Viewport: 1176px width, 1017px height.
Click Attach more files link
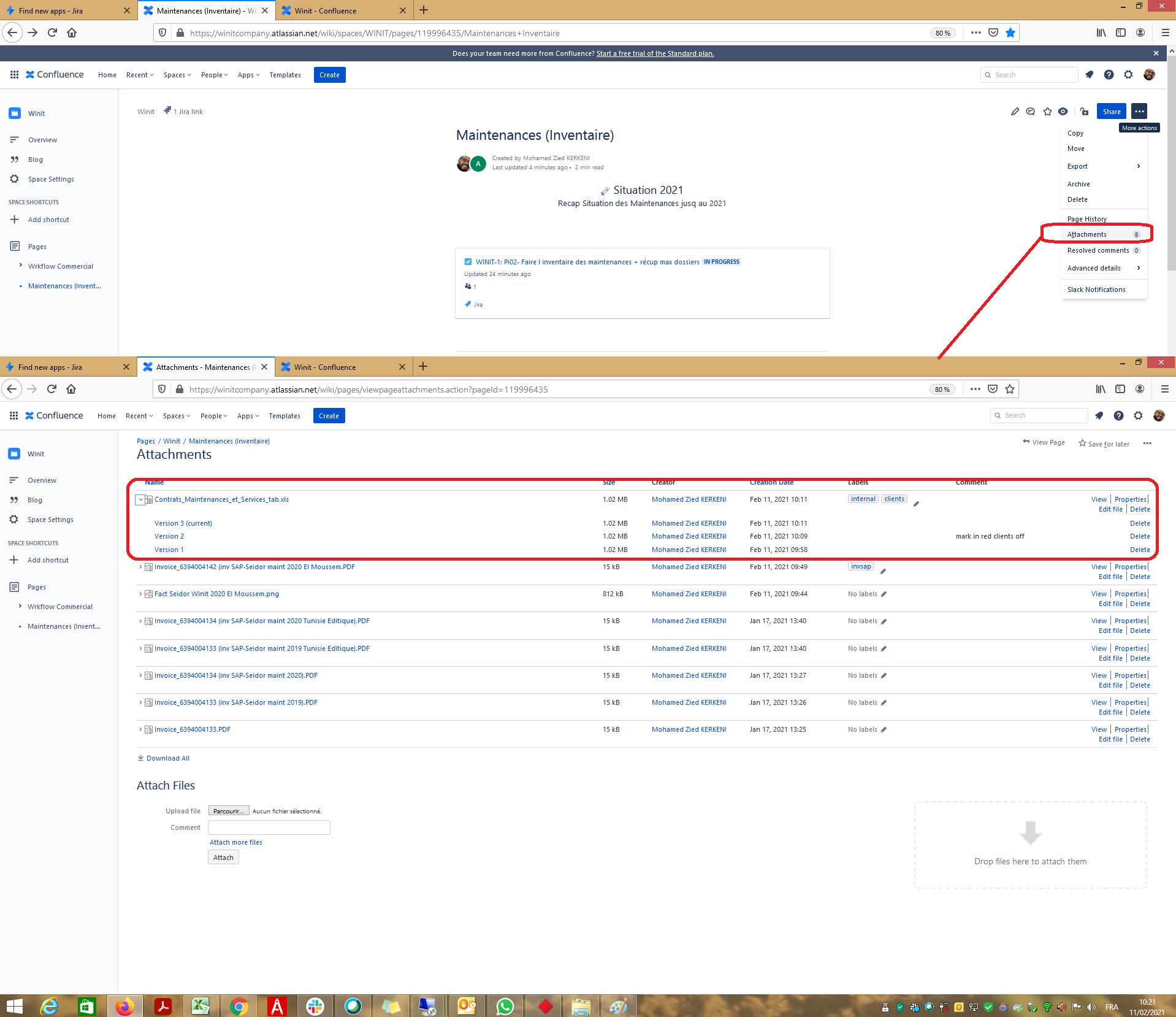point(236,842)
